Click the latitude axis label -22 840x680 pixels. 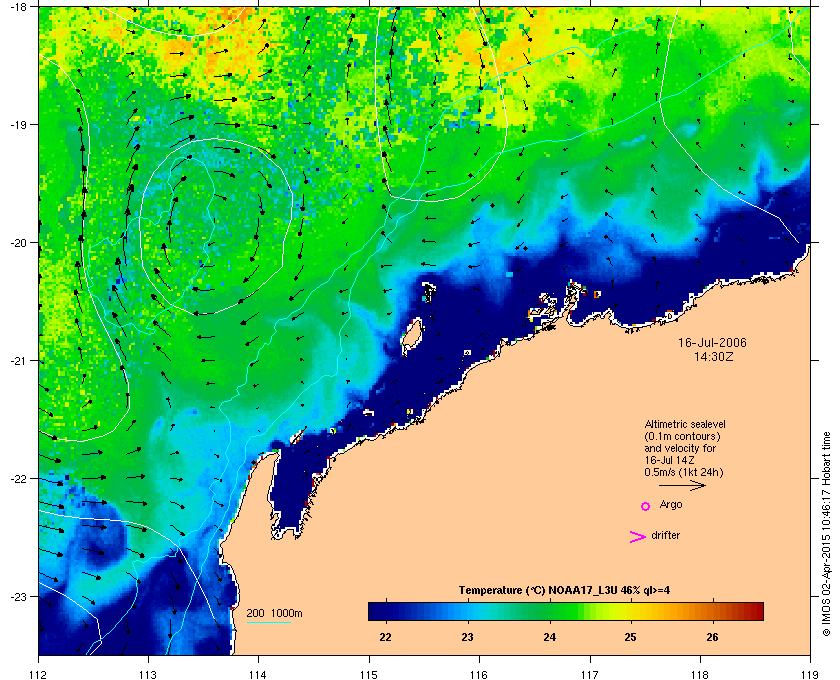pos(18,478)
